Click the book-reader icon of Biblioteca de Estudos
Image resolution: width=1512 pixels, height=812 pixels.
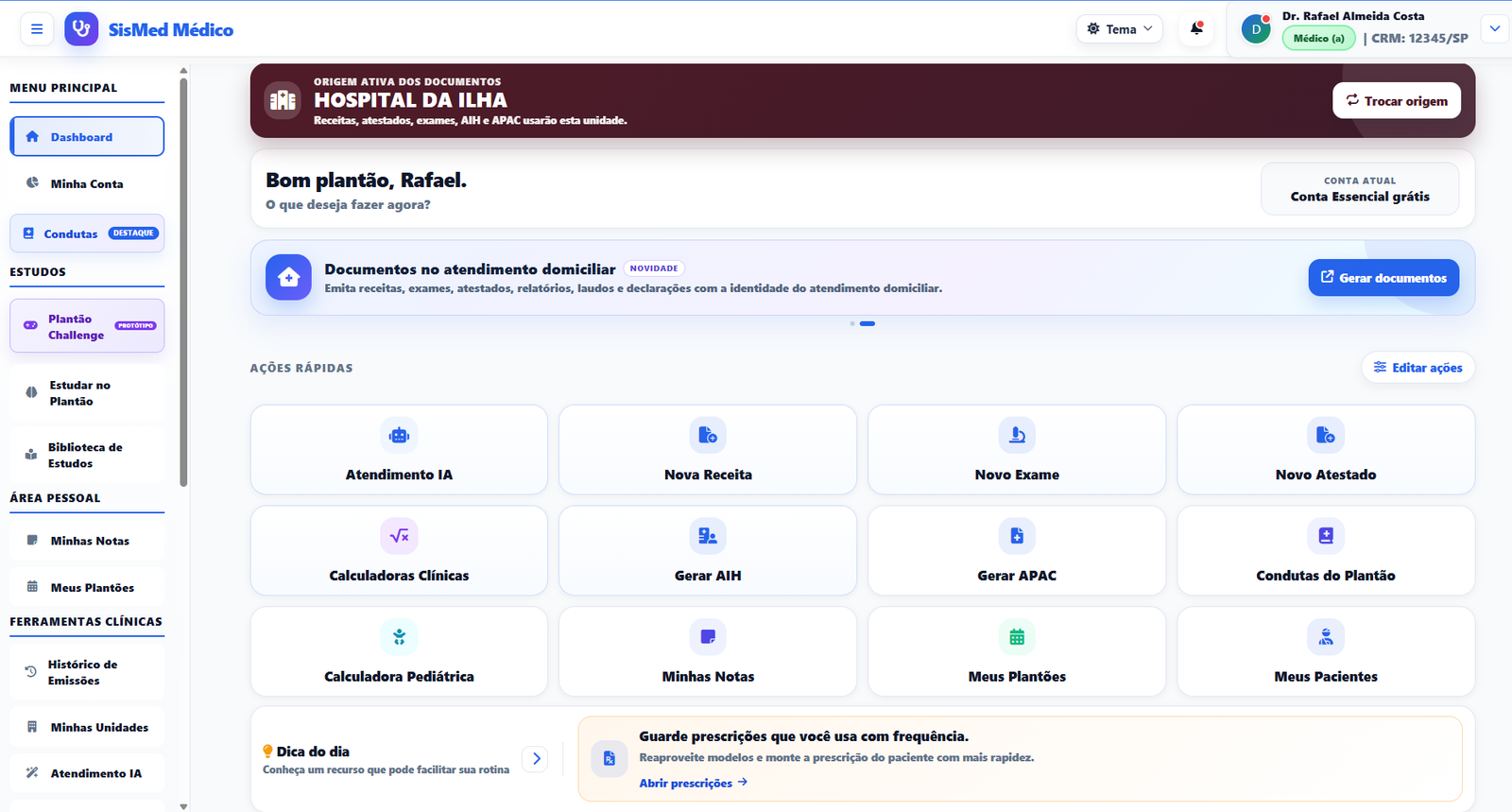coord(31,455)
